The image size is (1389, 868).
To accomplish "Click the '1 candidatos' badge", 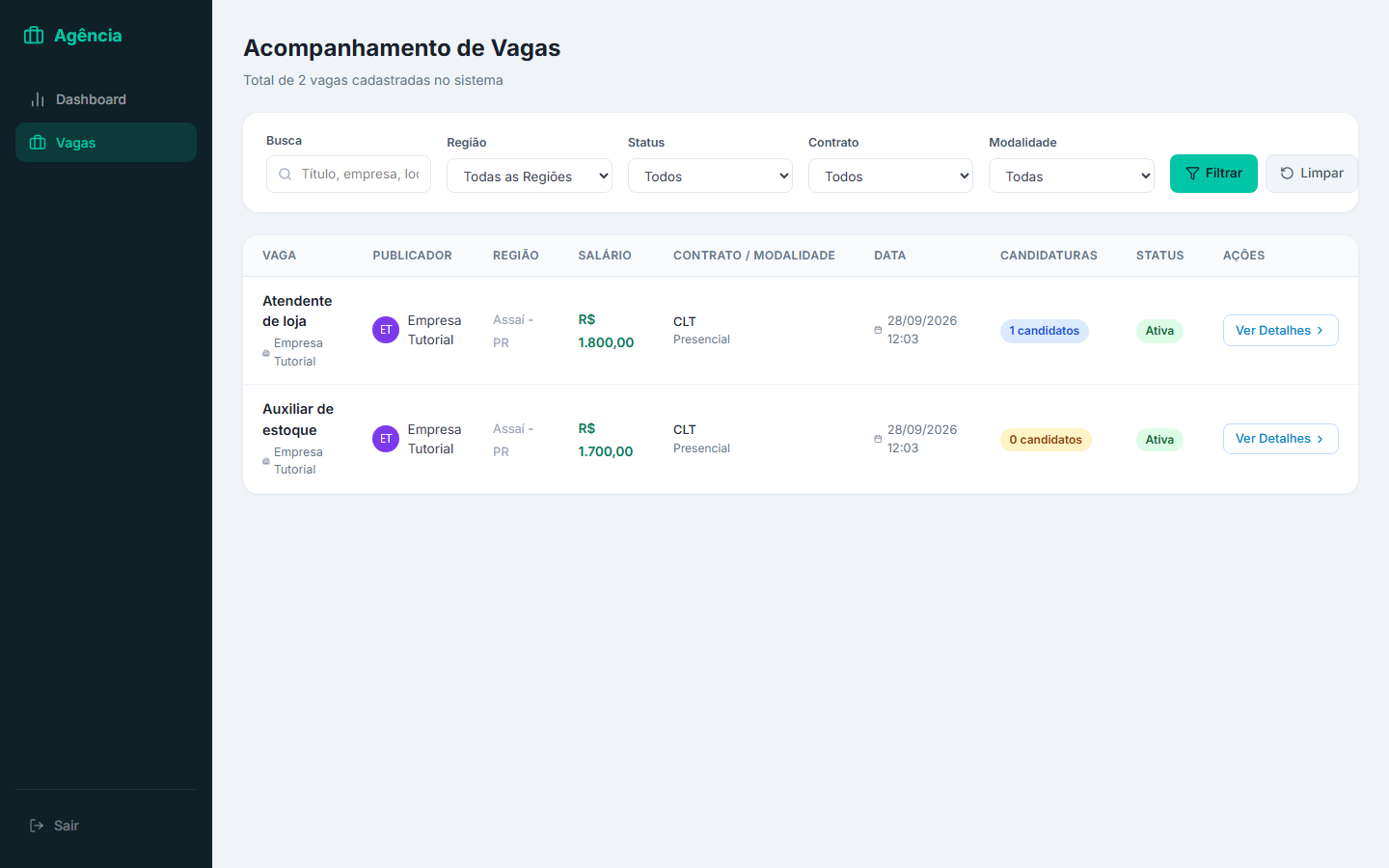I will point(1045,331).
